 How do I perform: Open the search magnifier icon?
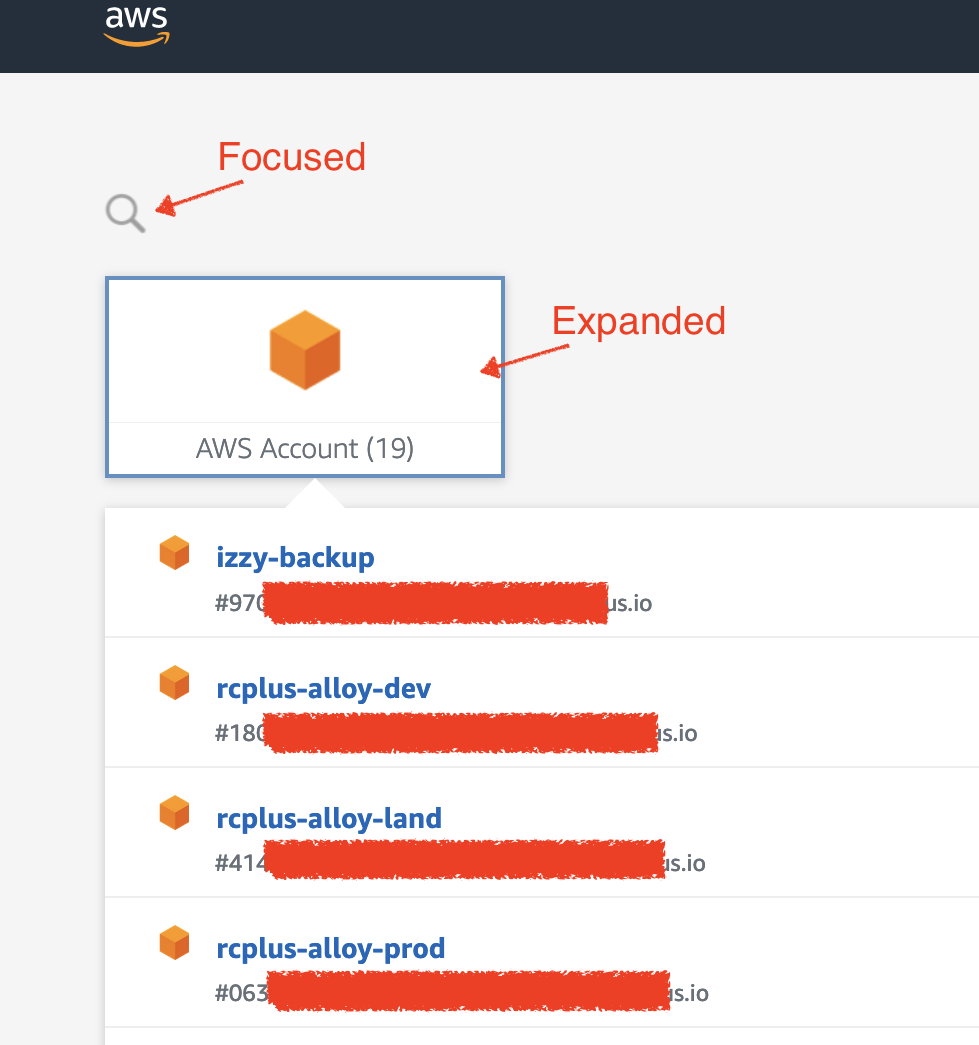pyautogui.click(x=125, y=213)
